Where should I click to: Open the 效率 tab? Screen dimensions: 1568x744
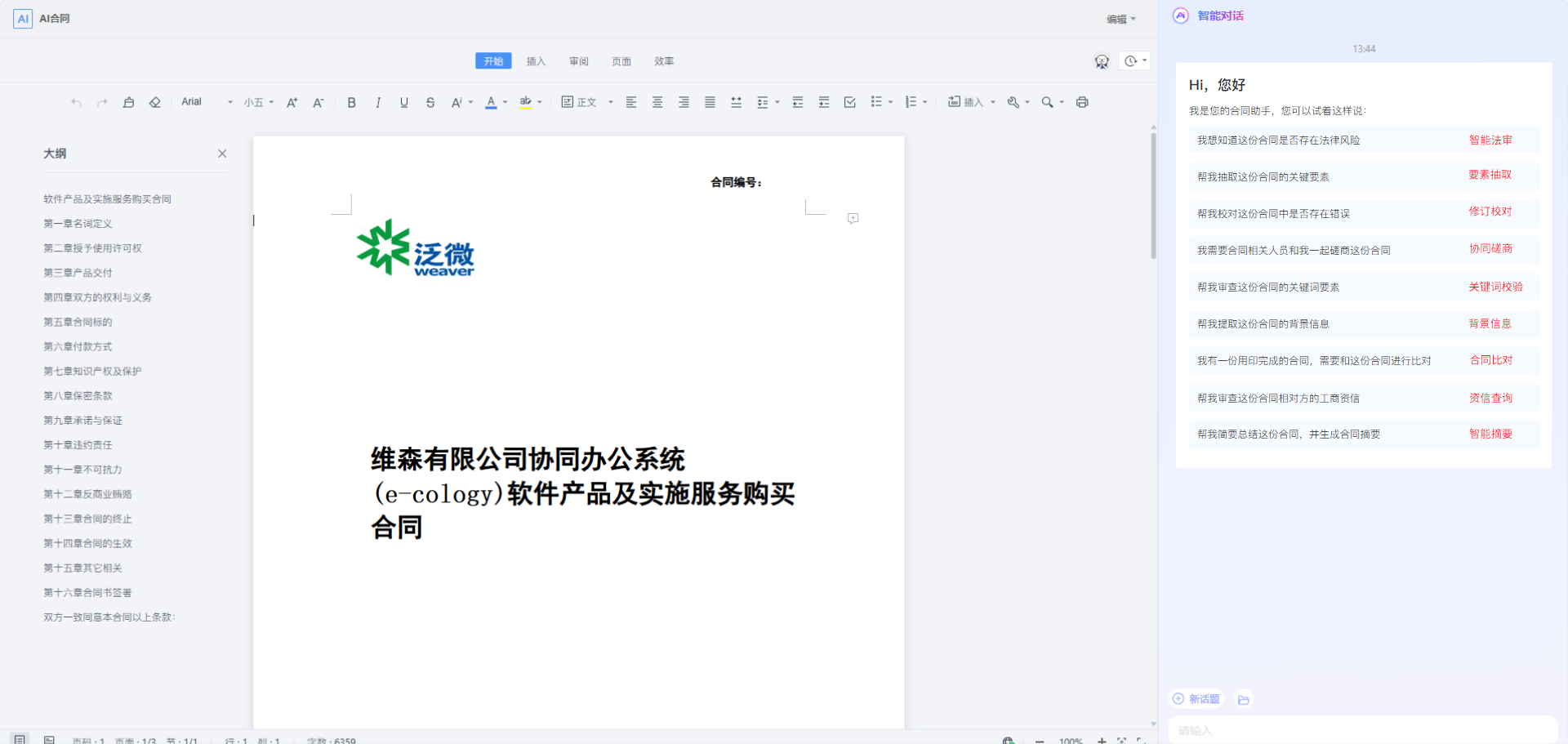[x=664, y=61]
